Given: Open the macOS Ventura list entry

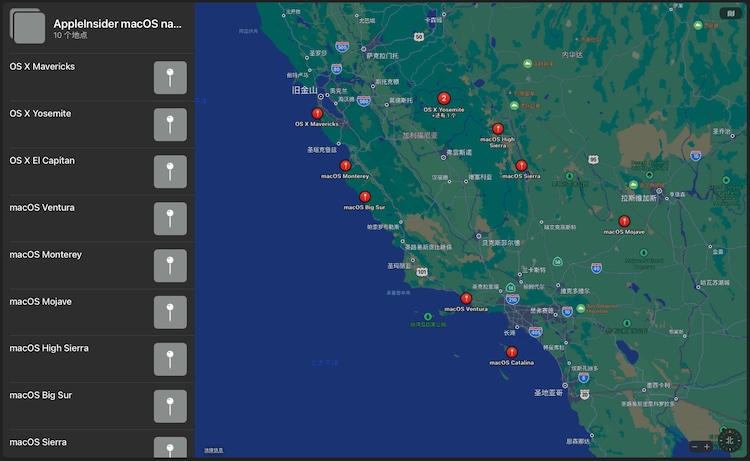Looking at the screenshot, I should [x=98, y=218].
